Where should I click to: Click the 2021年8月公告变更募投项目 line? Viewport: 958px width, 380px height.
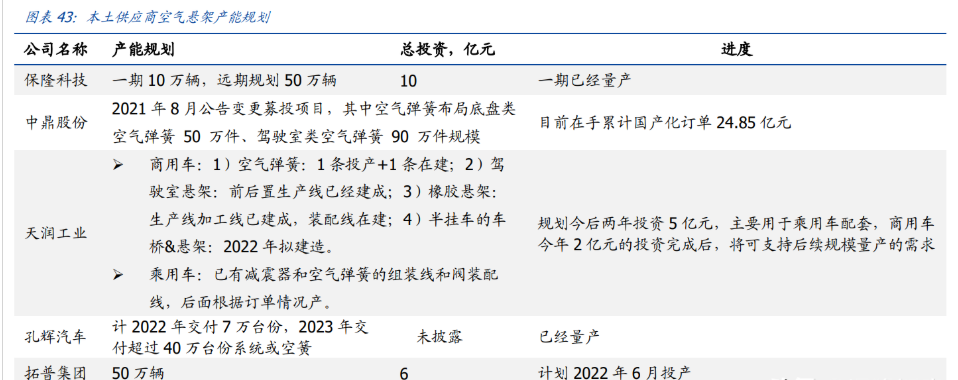pos(314,109)
